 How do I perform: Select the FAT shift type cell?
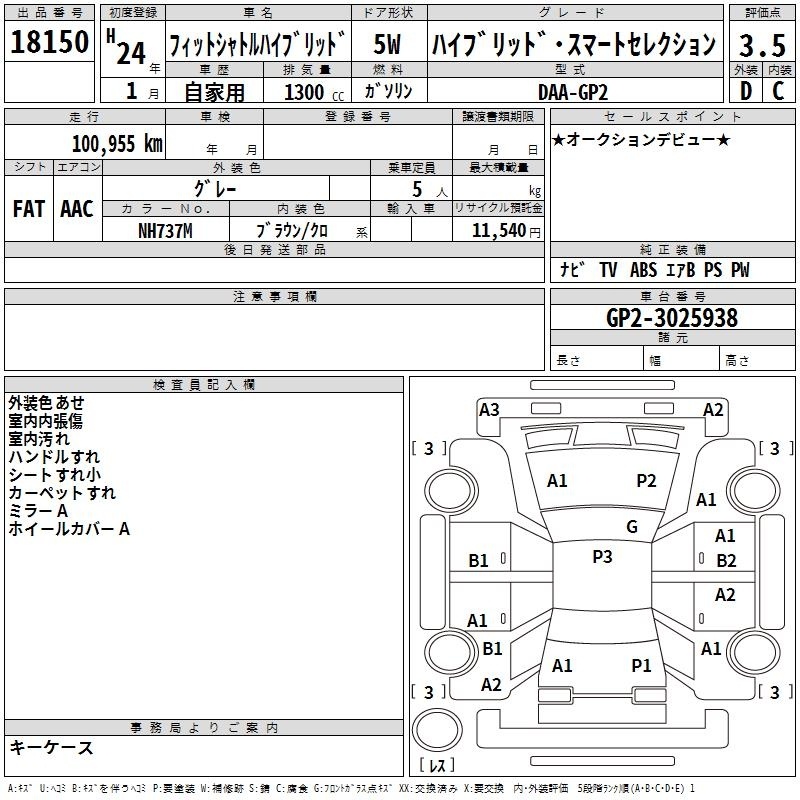(x=29, y=209)
